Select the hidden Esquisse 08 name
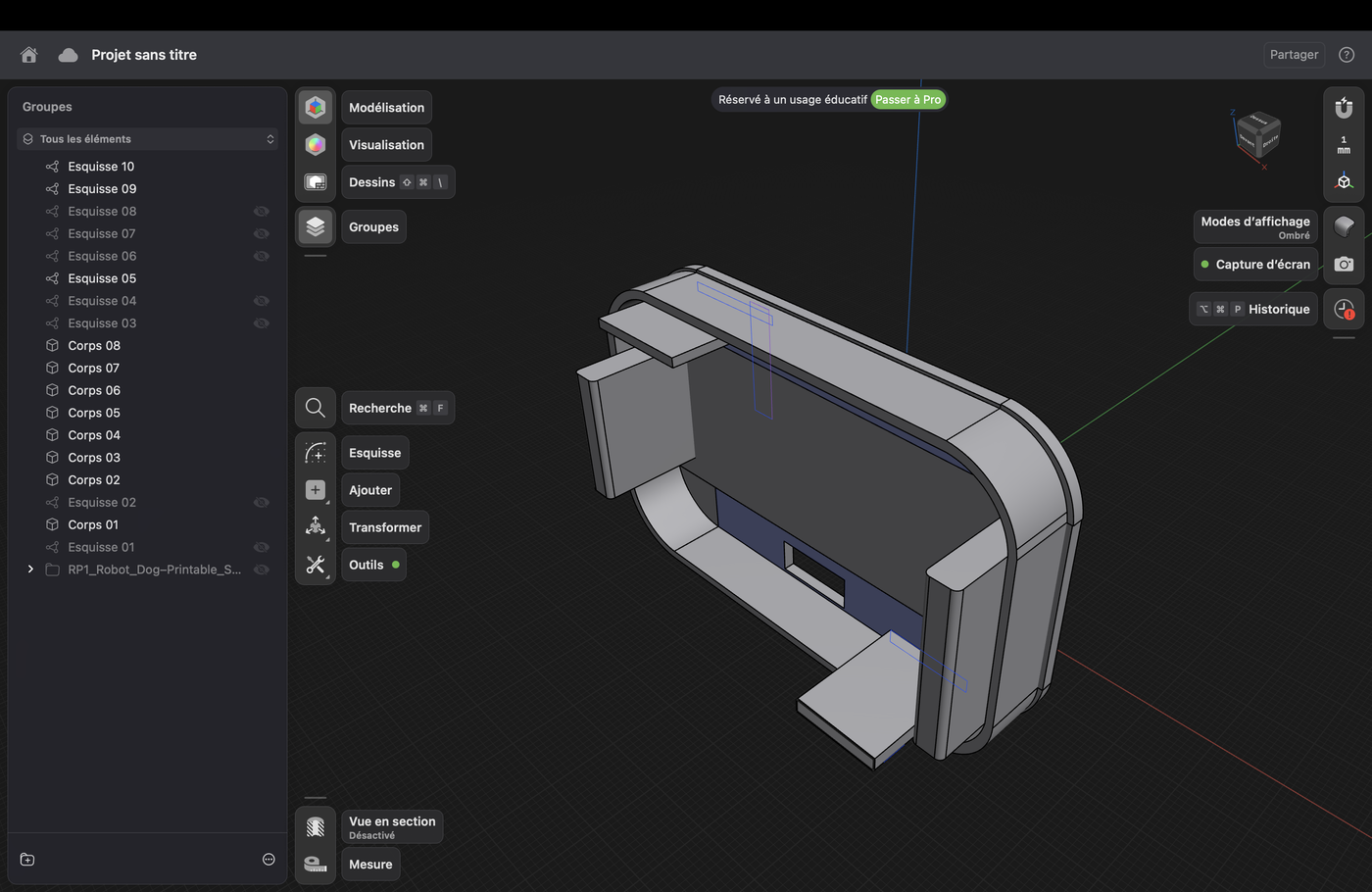This screenshot has height=892, width=1372. point(102,212)
